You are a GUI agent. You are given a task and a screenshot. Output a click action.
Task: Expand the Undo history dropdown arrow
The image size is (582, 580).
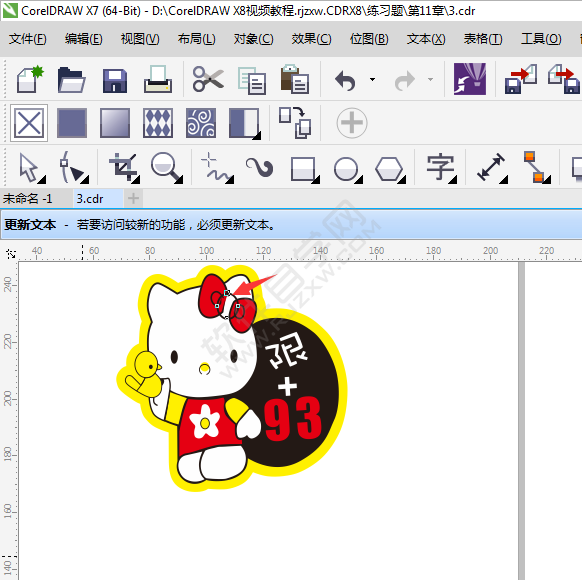(x=372, y=79)
